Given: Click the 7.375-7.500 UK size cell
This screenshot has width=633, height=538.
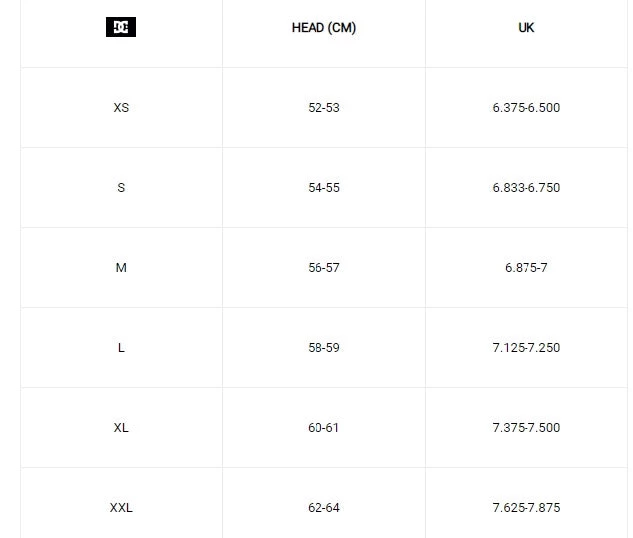Looking at the screenshot, I should click(526, 428).
